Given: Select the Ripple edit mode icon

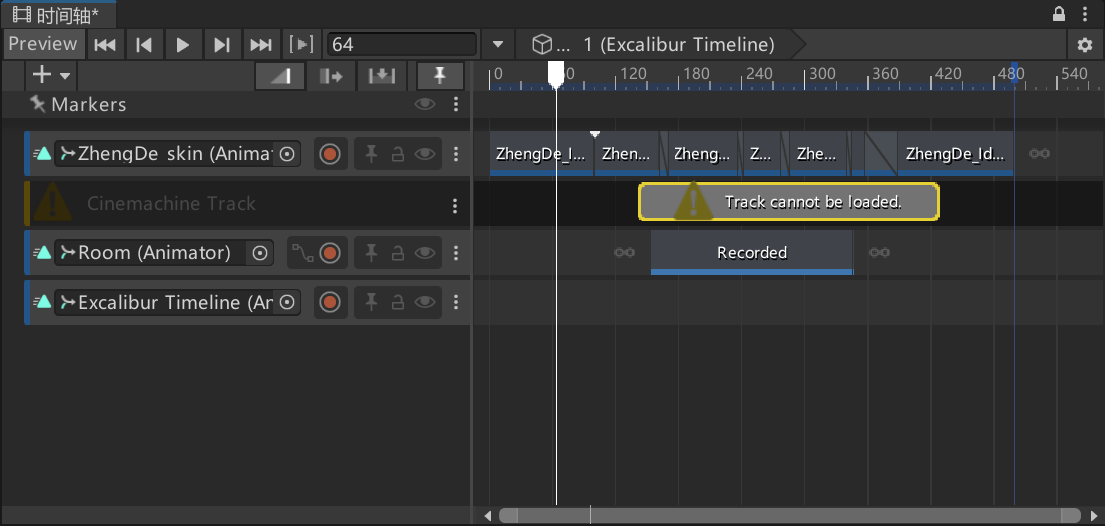Looking at the screenshot, I should click(x=331, y=76).
